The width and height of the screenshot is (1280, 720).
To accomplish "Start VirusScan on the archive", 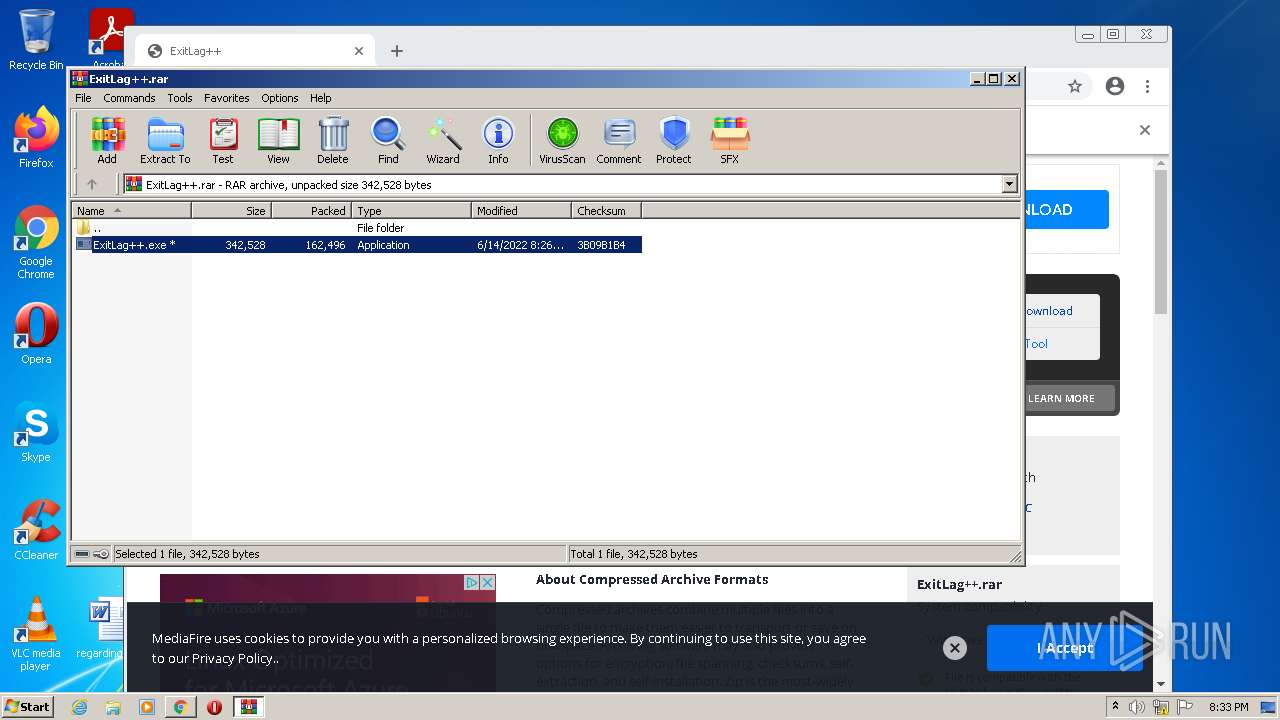I will coord(562,141).
